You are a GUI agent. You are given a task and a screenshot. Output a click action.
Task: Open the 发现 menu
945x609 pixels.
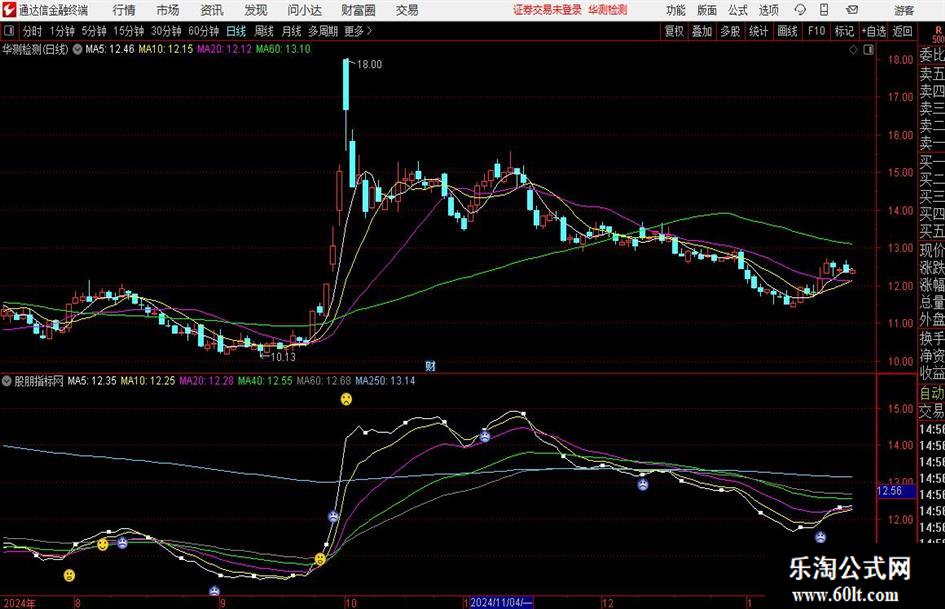[x=256, y=10]
